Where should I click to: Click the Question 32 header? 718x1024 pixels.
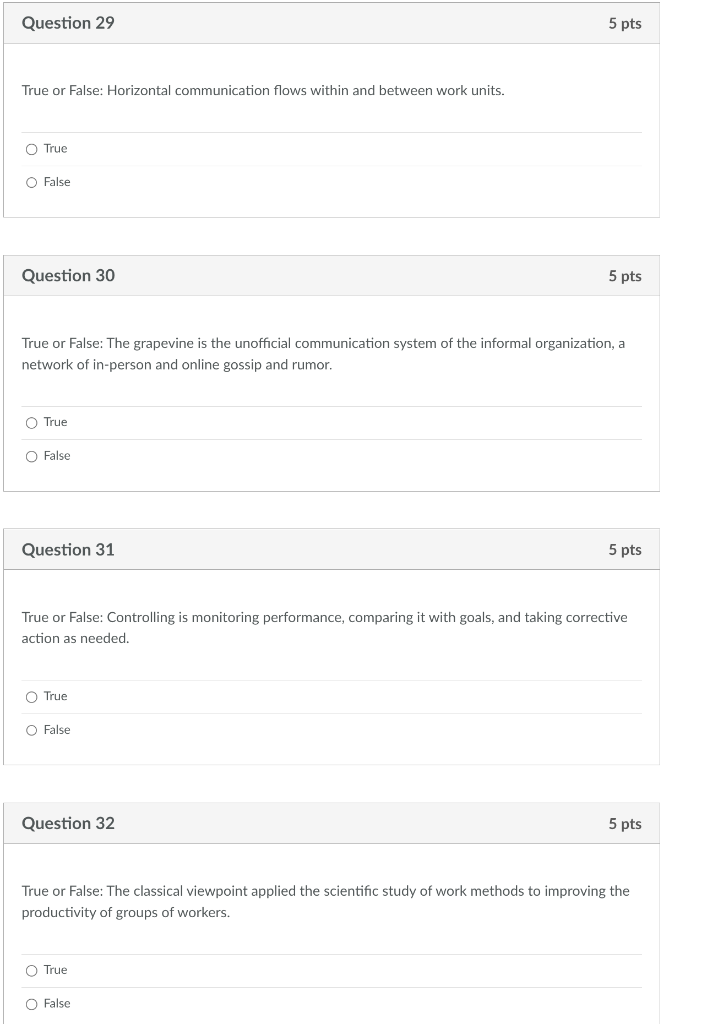click(x=68, y=823)
